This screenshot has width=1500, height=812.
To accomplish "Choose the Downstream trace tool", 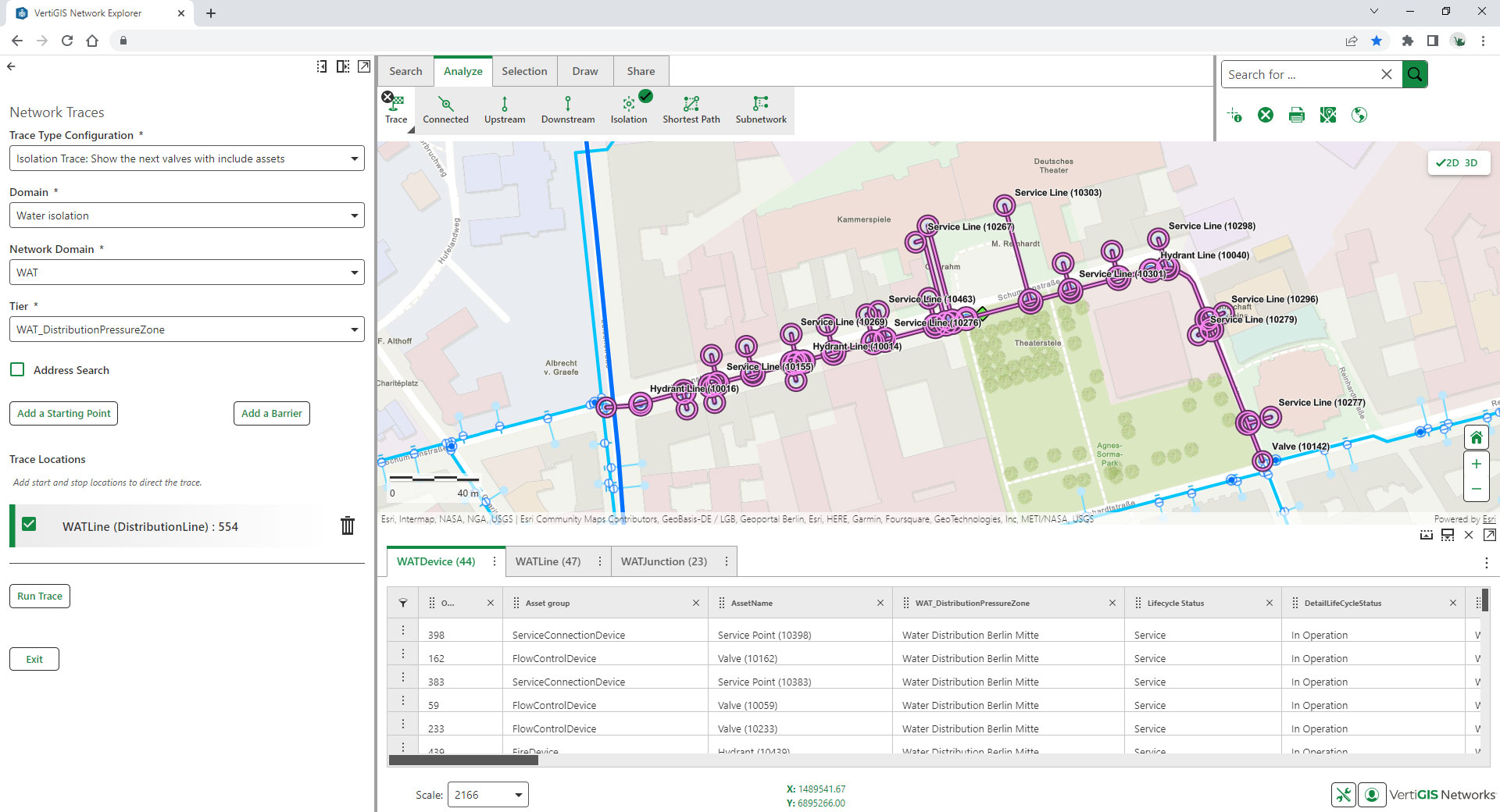I will point(567,109).
